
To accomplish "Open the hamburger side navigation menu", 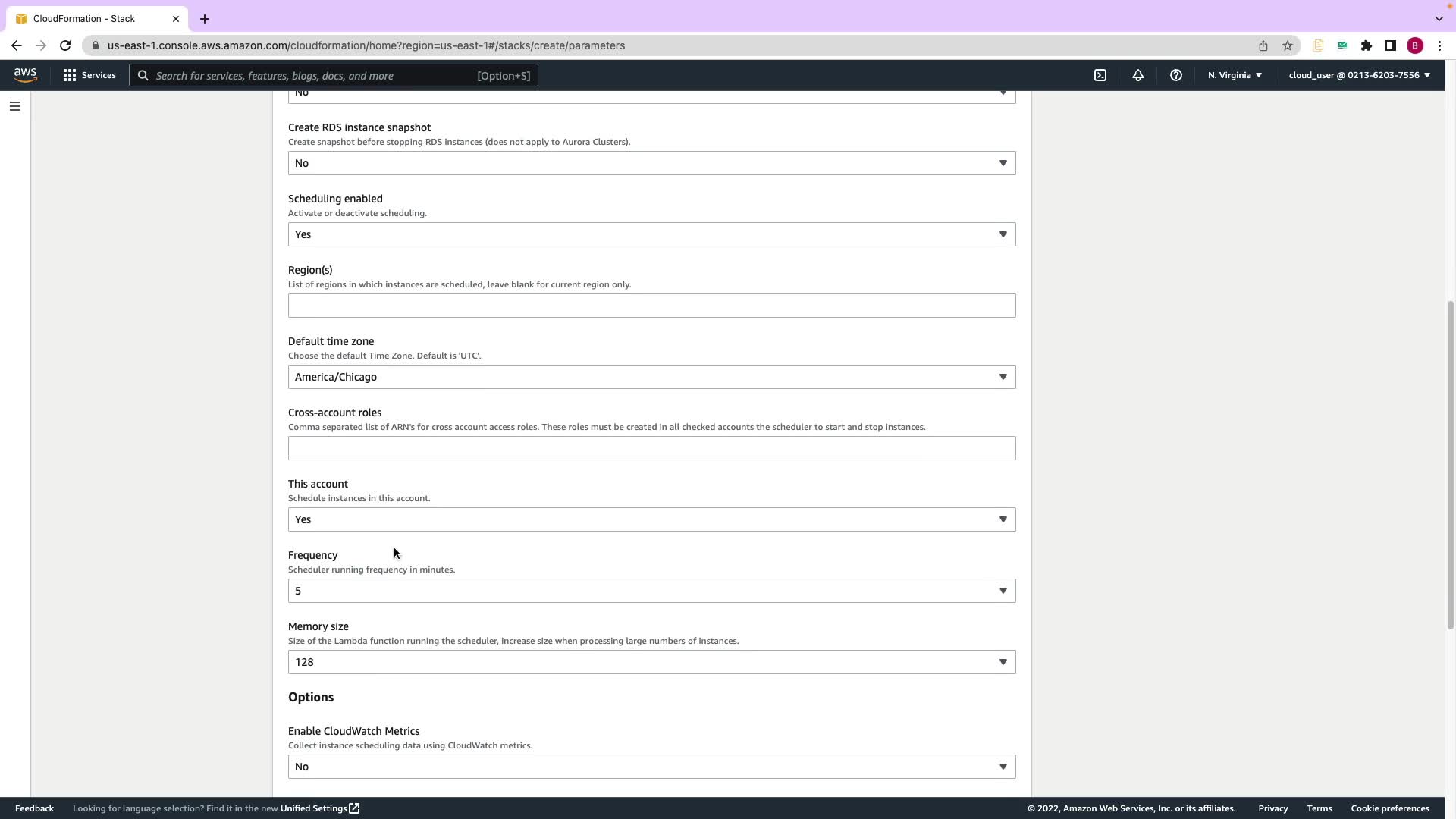I will tap(14, 106).
